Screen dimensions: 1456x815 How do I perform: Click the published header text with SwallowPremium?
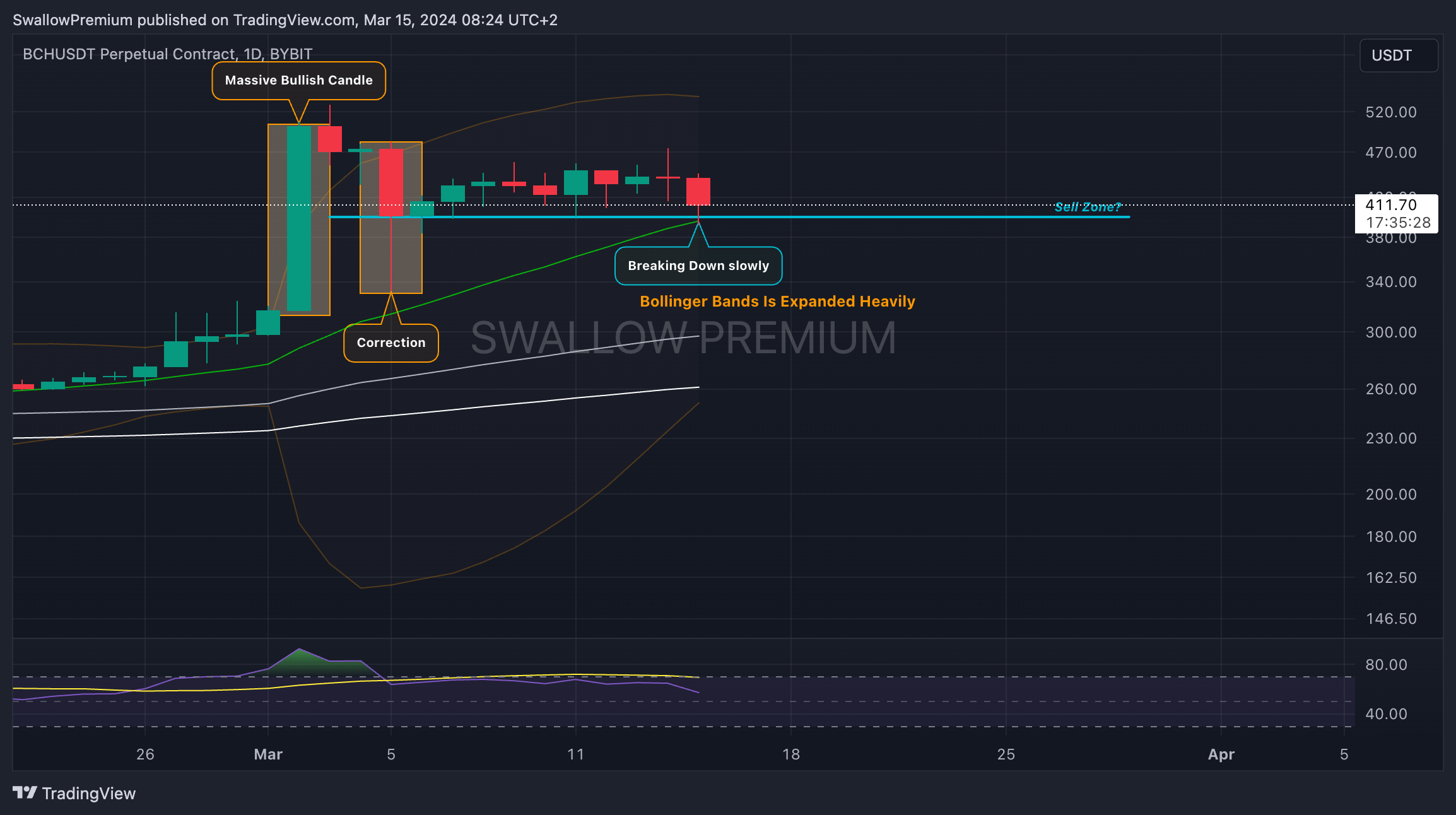(x=285, y=20)
